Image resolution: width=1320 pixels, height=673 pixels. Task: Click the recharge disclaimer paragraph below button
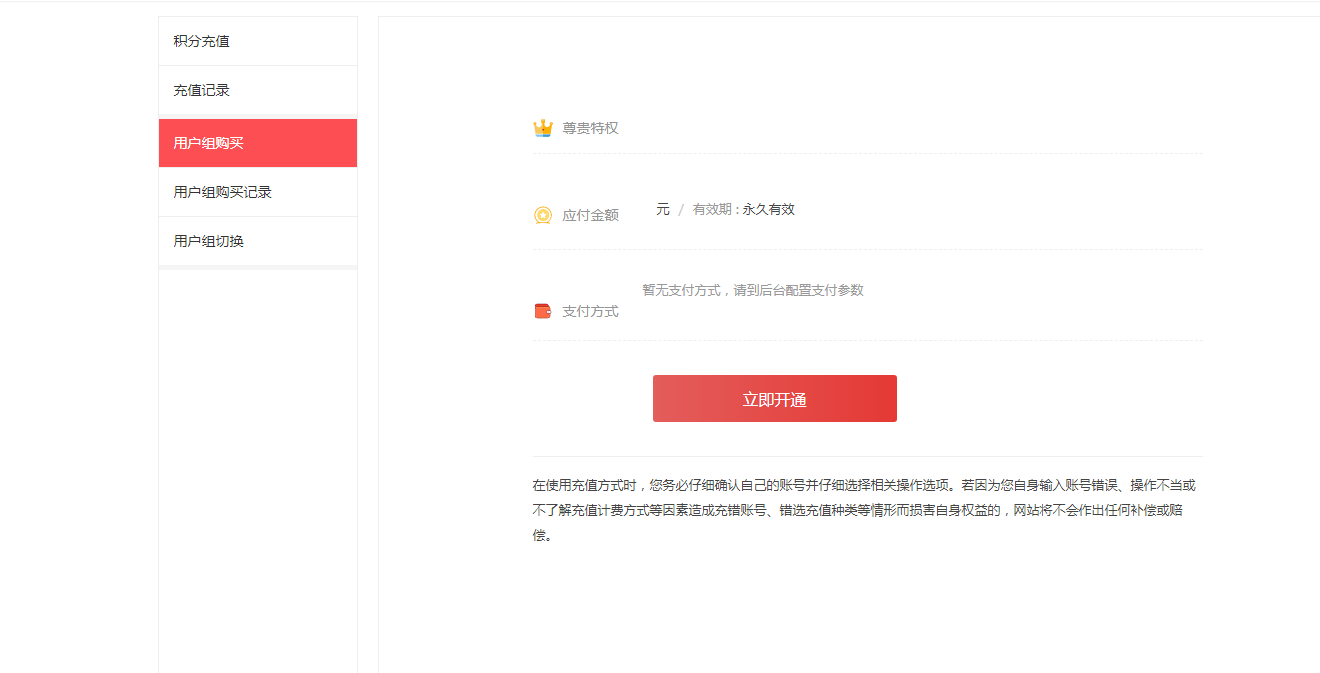point(866,510)
